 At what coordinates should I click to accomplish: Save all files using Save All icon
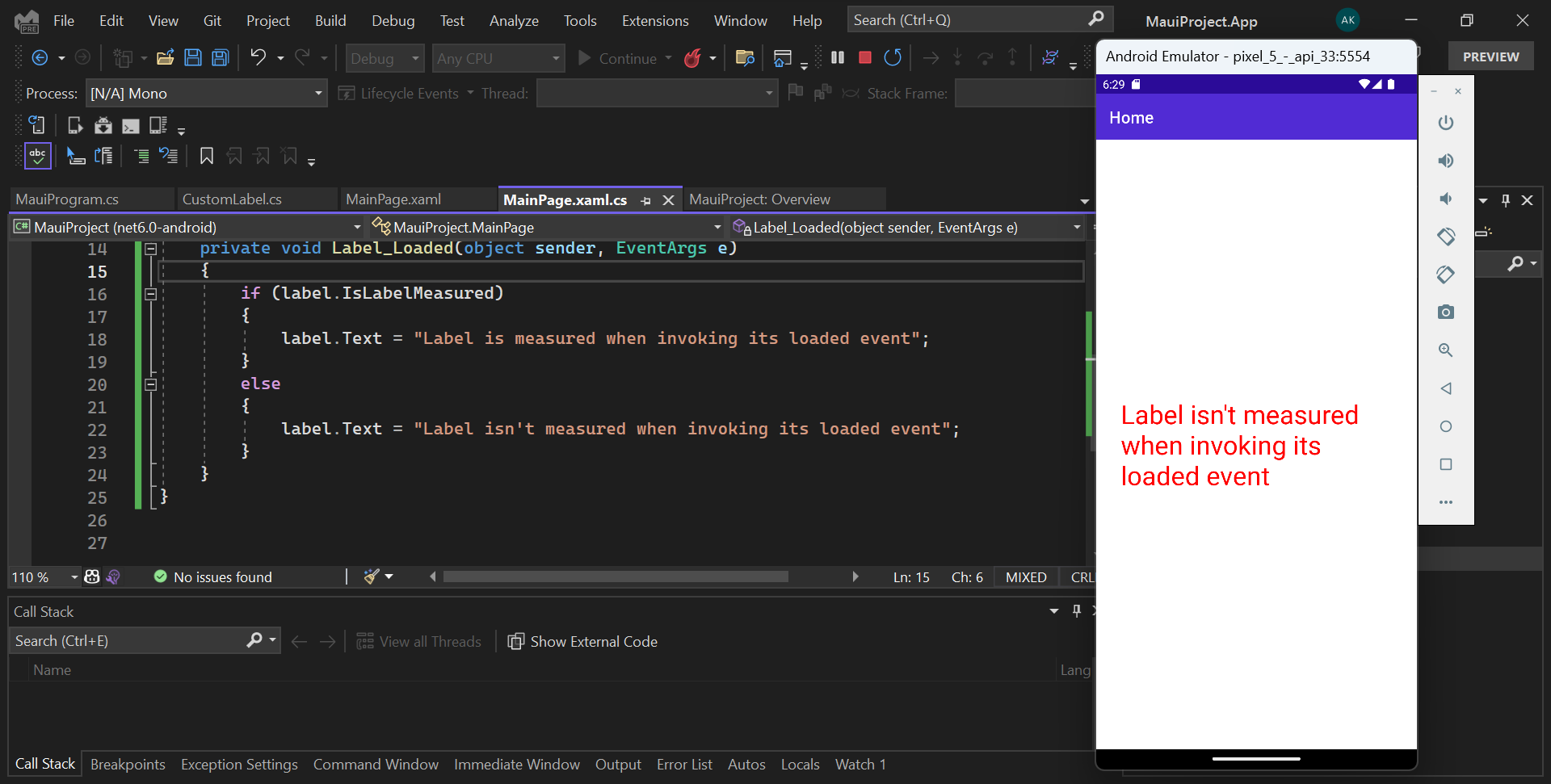(219, 57)
